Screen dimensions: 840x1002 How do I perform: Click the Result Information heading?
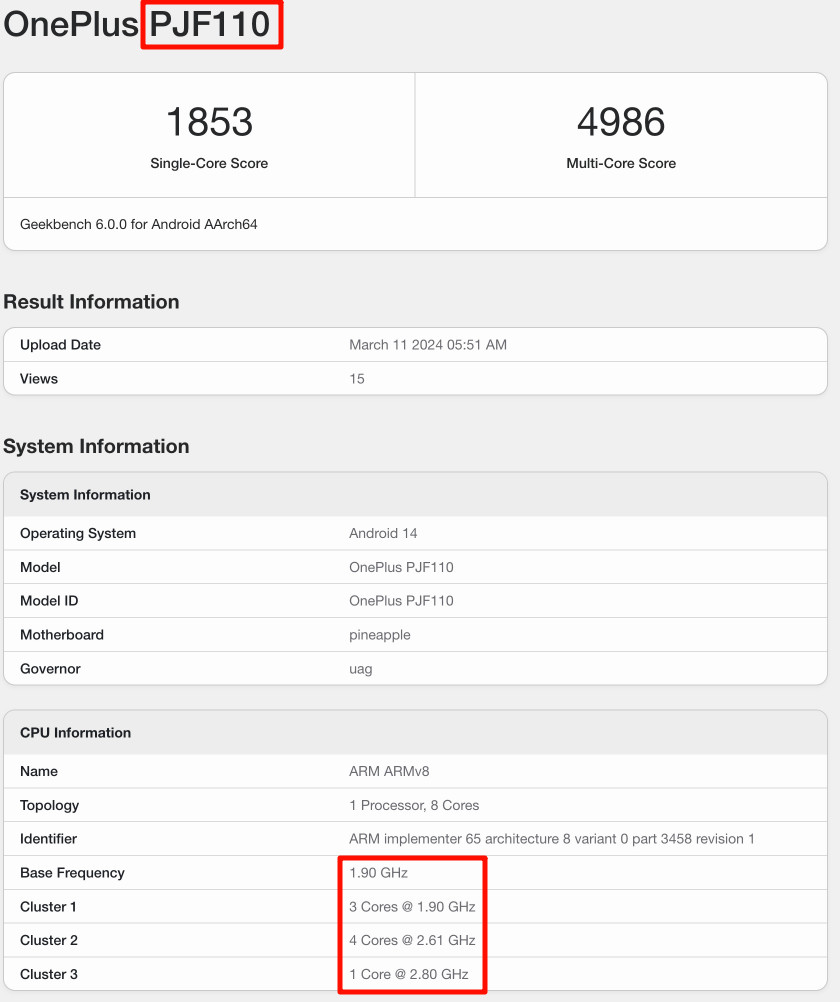pos(92,302)
